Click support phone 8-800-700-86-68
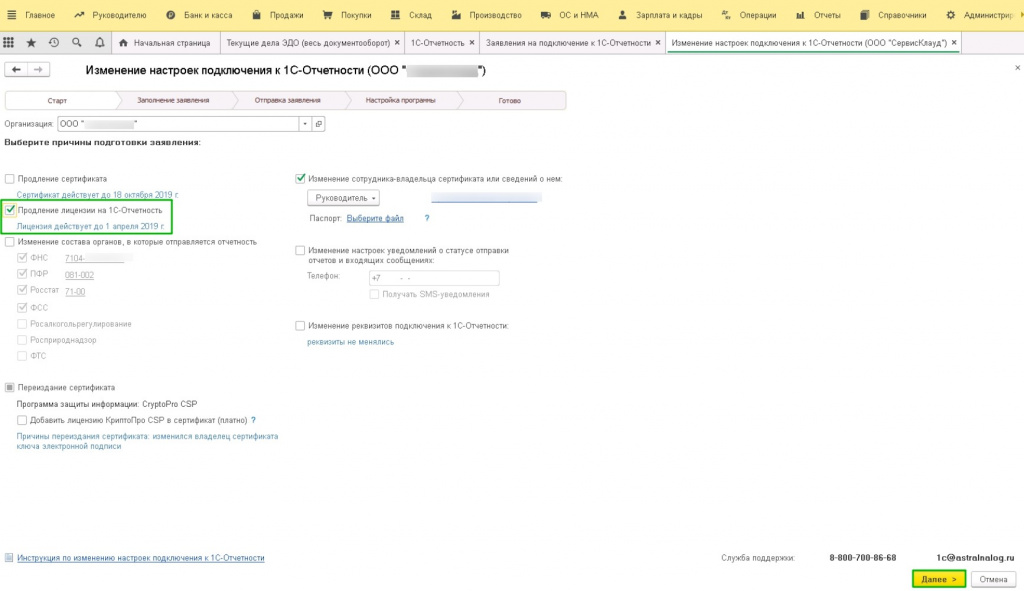Screen dimensions: 1024x591 pyautogui.click(x=863, y=558)
